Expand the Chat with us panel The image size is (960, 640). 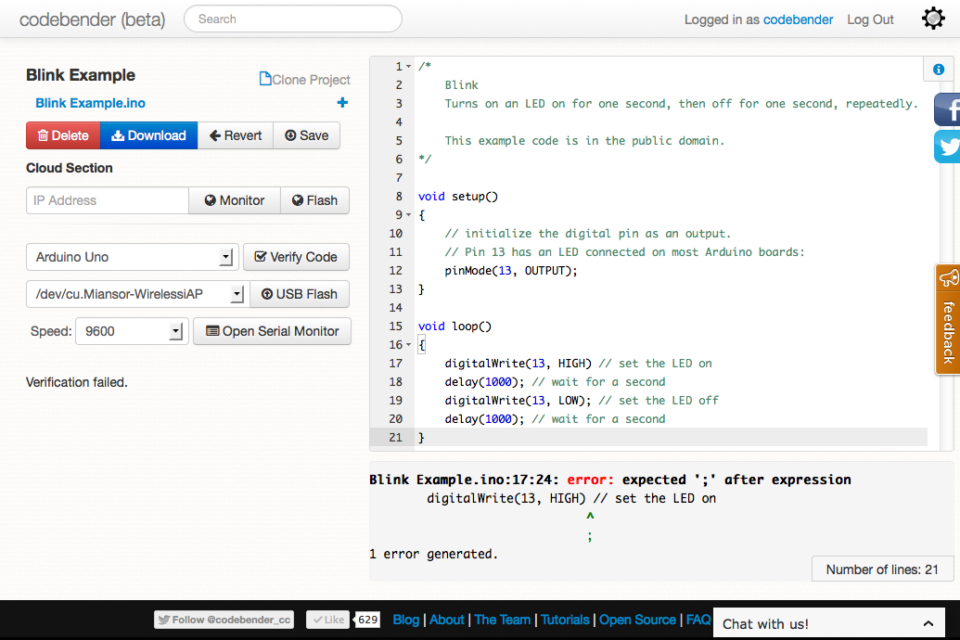830,623
